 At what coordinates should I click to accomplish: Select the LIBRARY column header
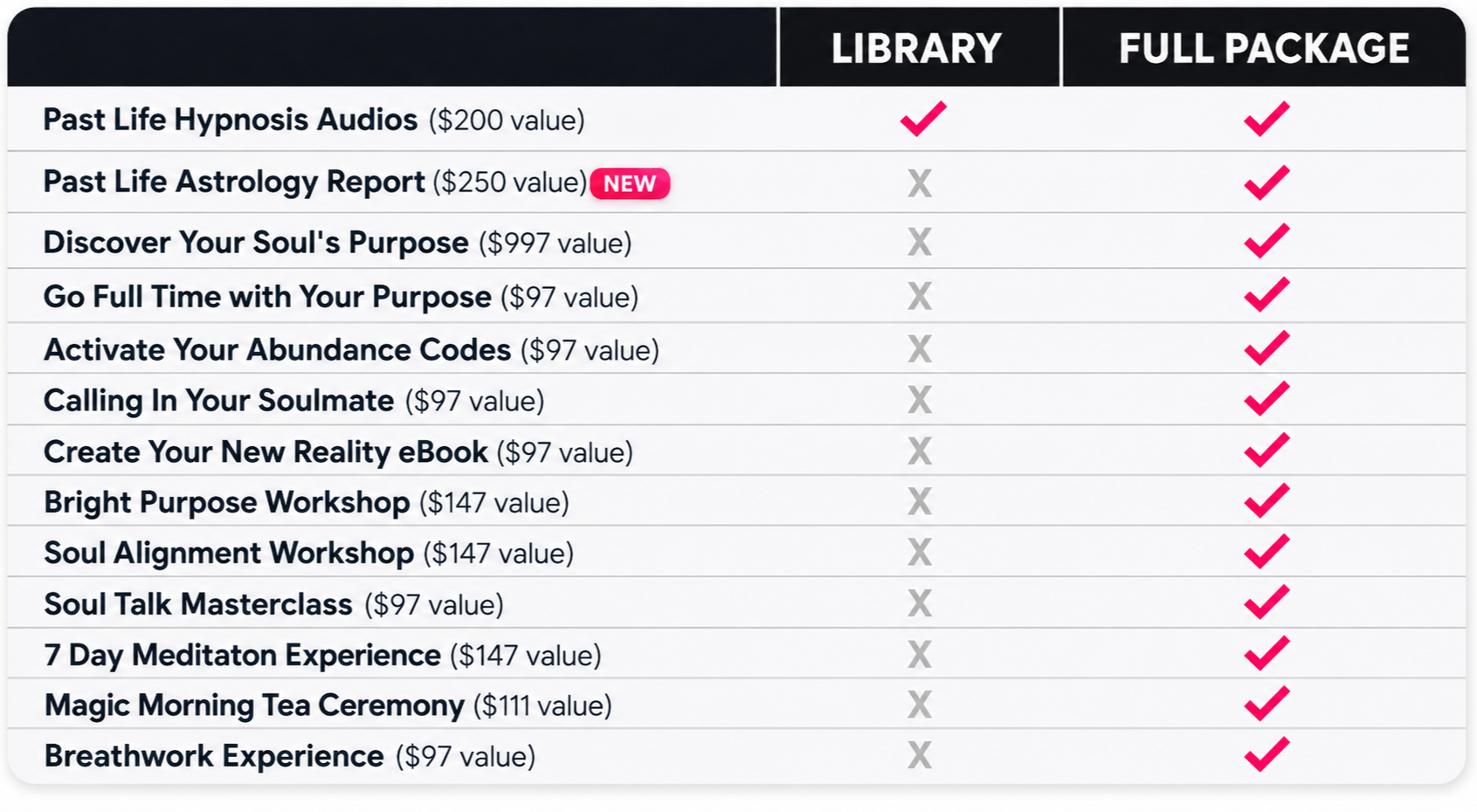point(916,49)
